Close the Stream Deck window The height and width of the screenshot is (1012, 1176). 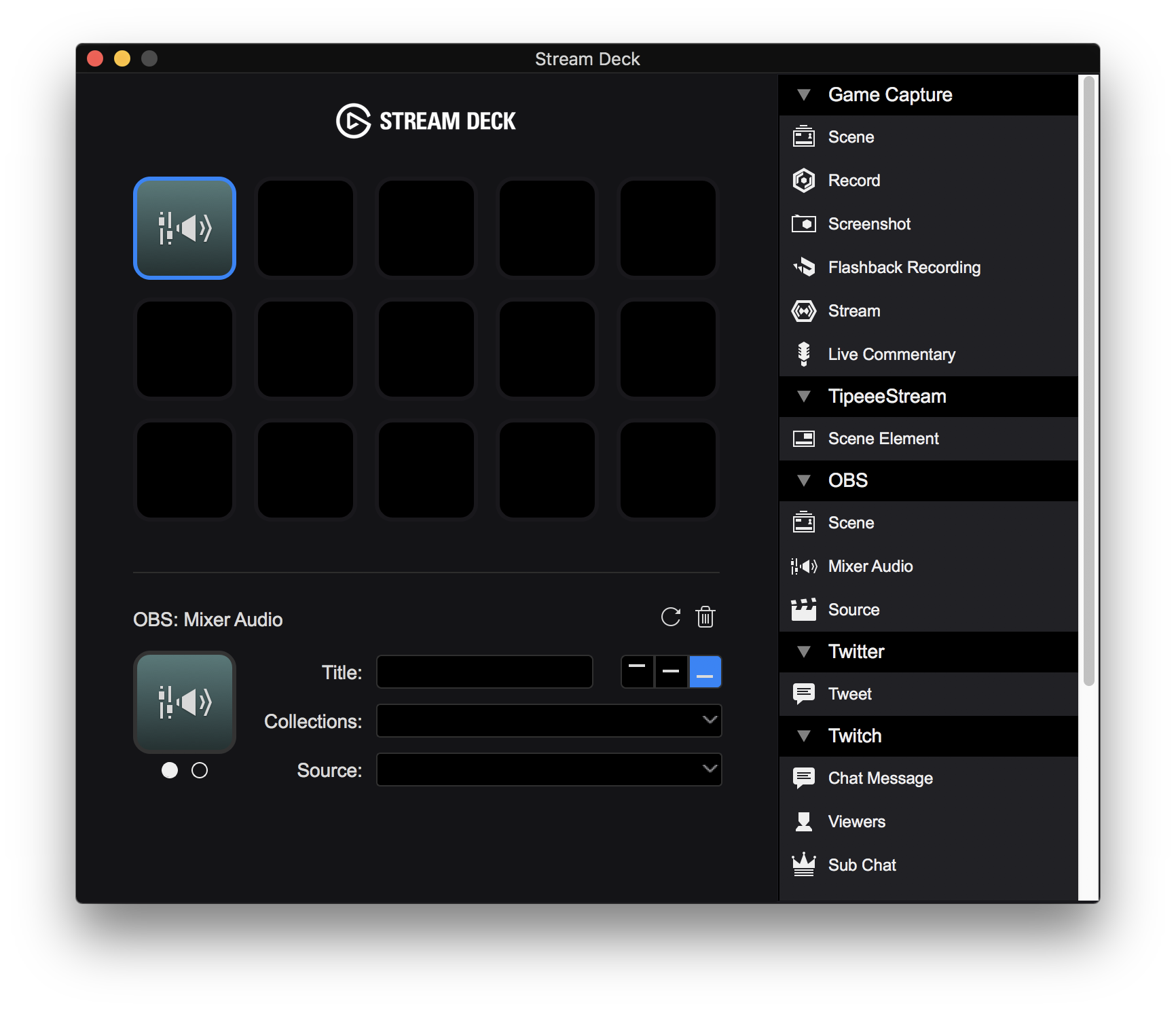pyautogui.click(x=95, y=58)
